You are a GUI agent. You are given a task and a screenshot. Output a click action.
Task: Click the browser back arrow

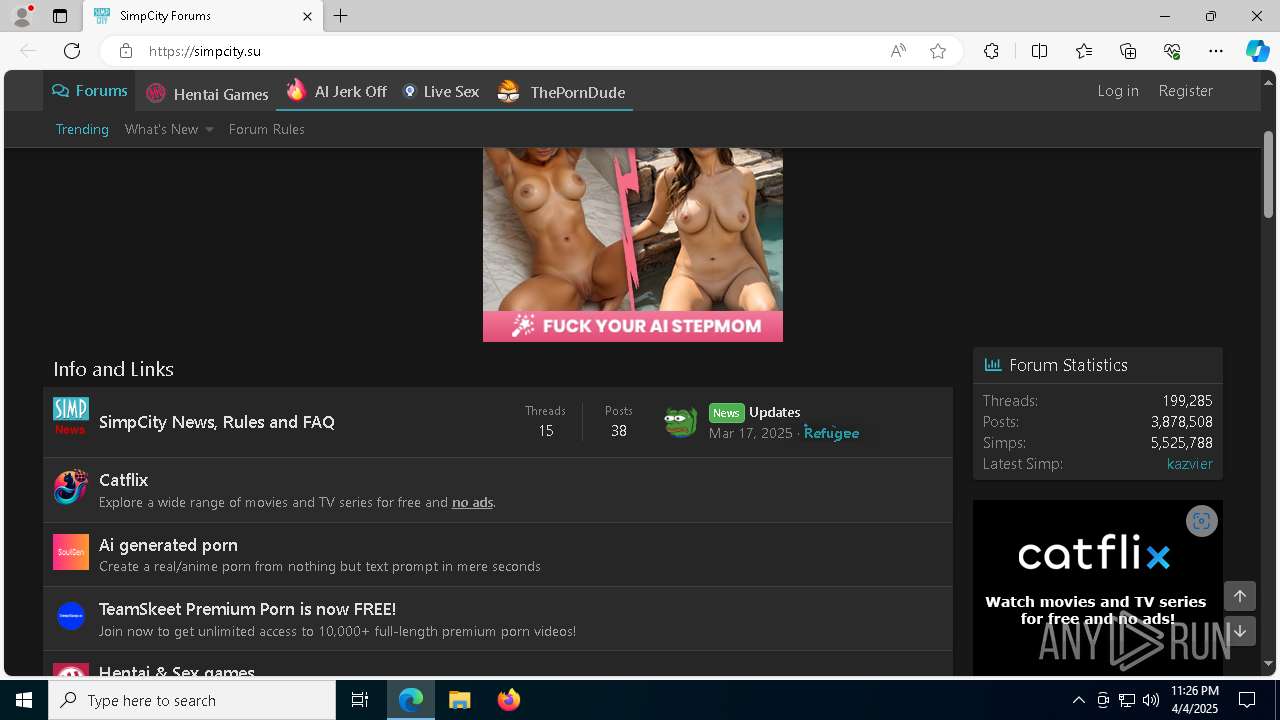(28, 51)
